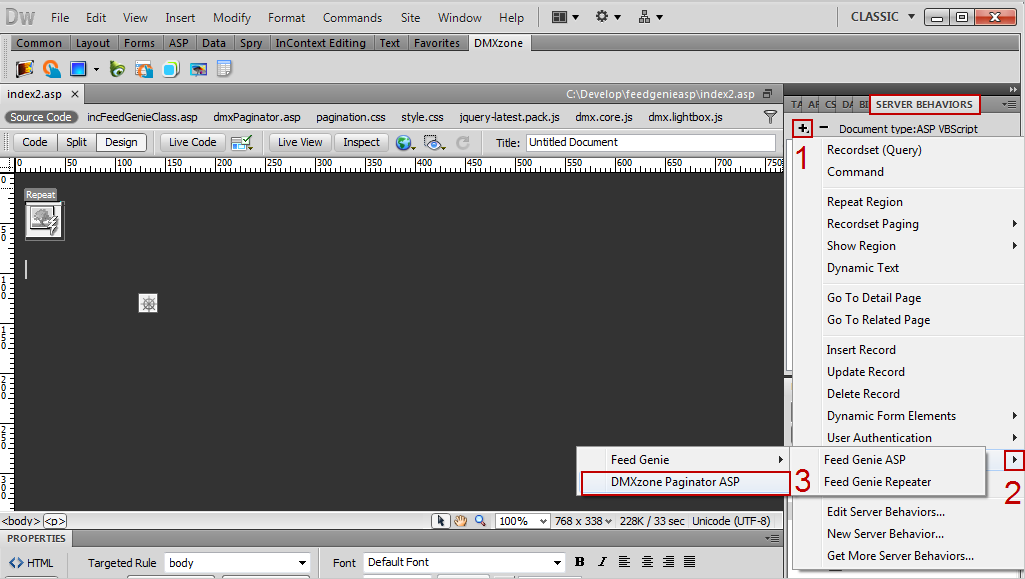Image resolution: width=1025 pixels, height=579 pixels.
Task: Switch to the SERVER BEHAVIORS tab
Action: 924,105
